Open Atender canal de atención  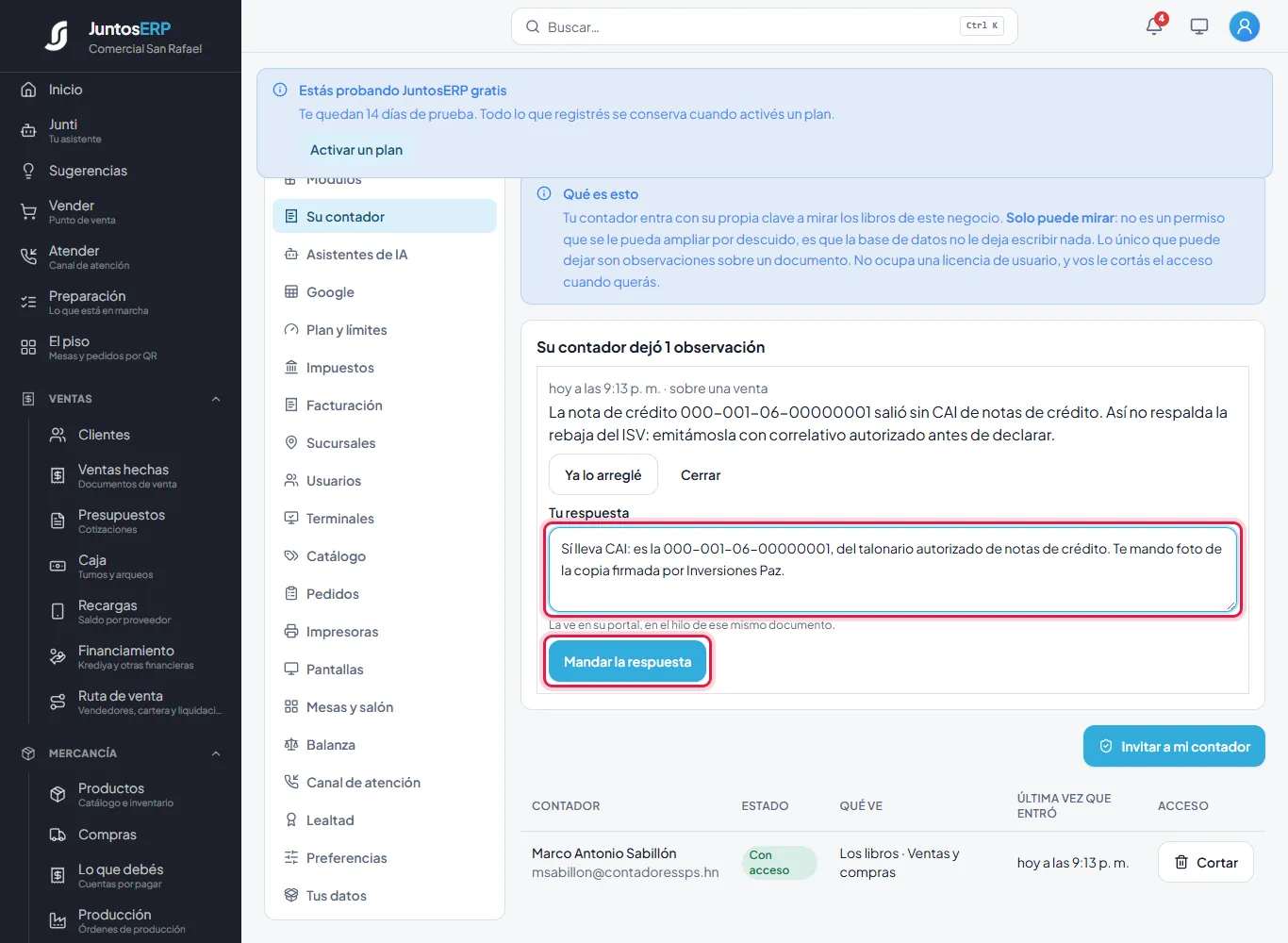[x=121, y=256]
